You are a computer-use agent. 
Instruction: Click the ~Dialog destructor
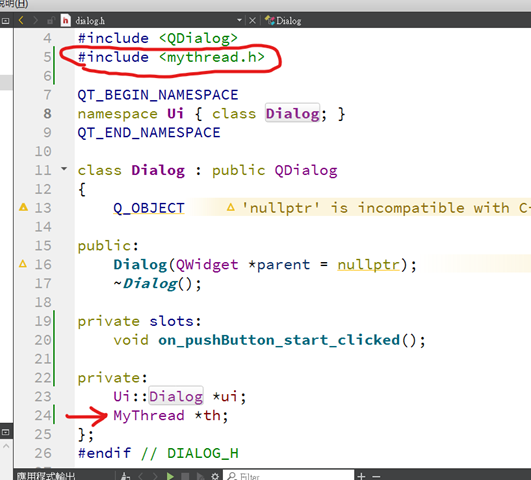(145, 283)
